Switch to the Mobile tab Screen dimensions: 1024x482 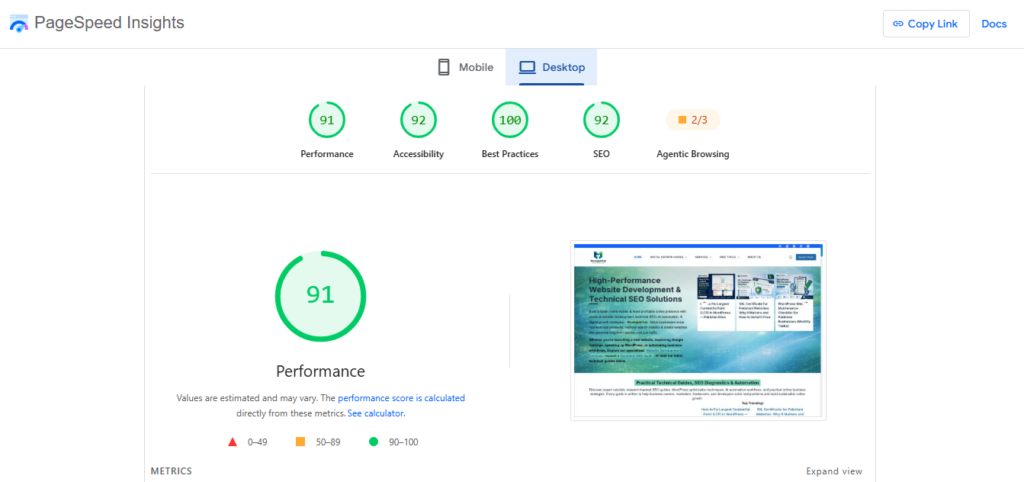tap(465, 67)
